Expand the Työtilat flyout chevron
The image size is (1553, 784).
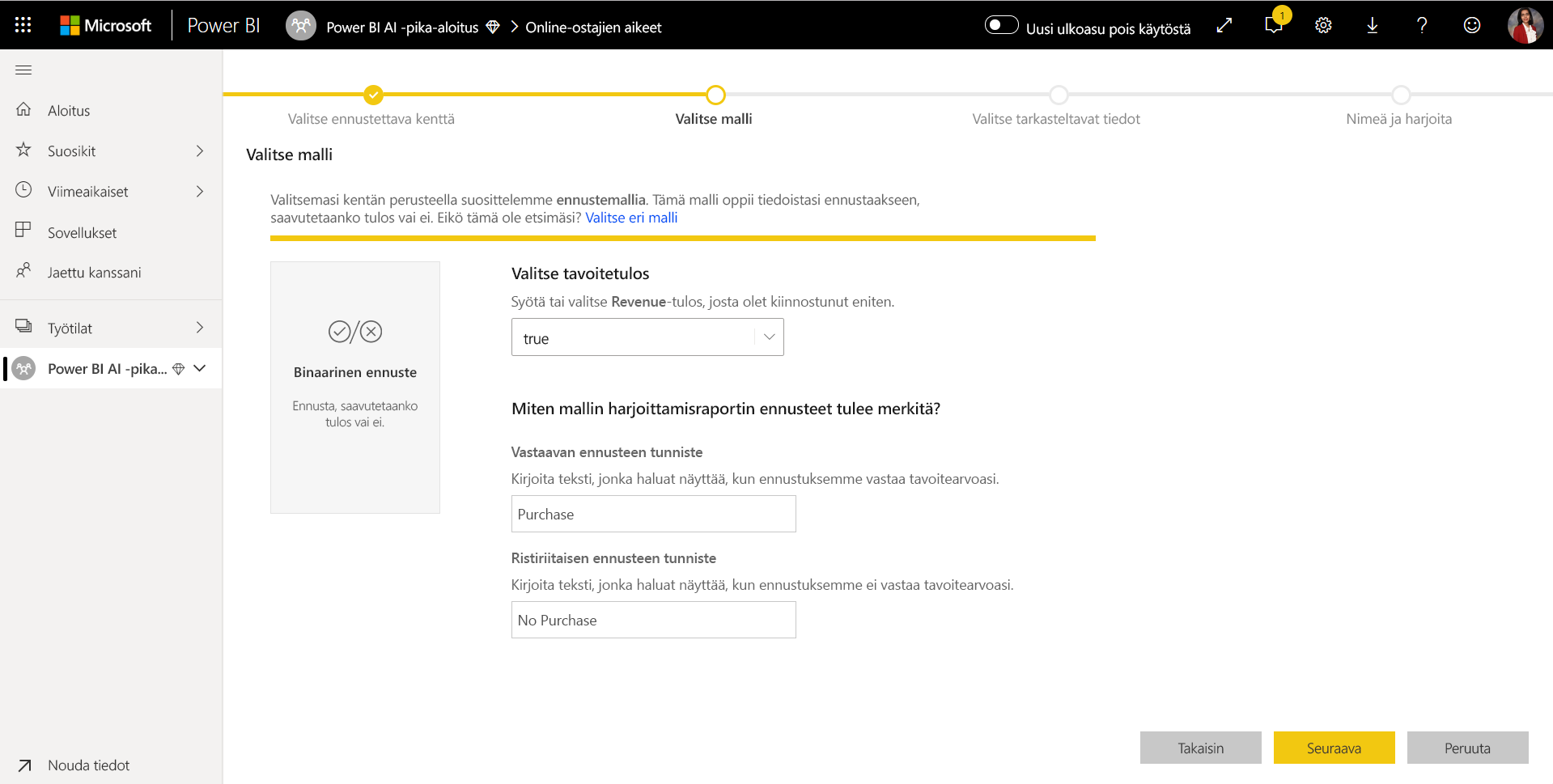click(200, 328)
